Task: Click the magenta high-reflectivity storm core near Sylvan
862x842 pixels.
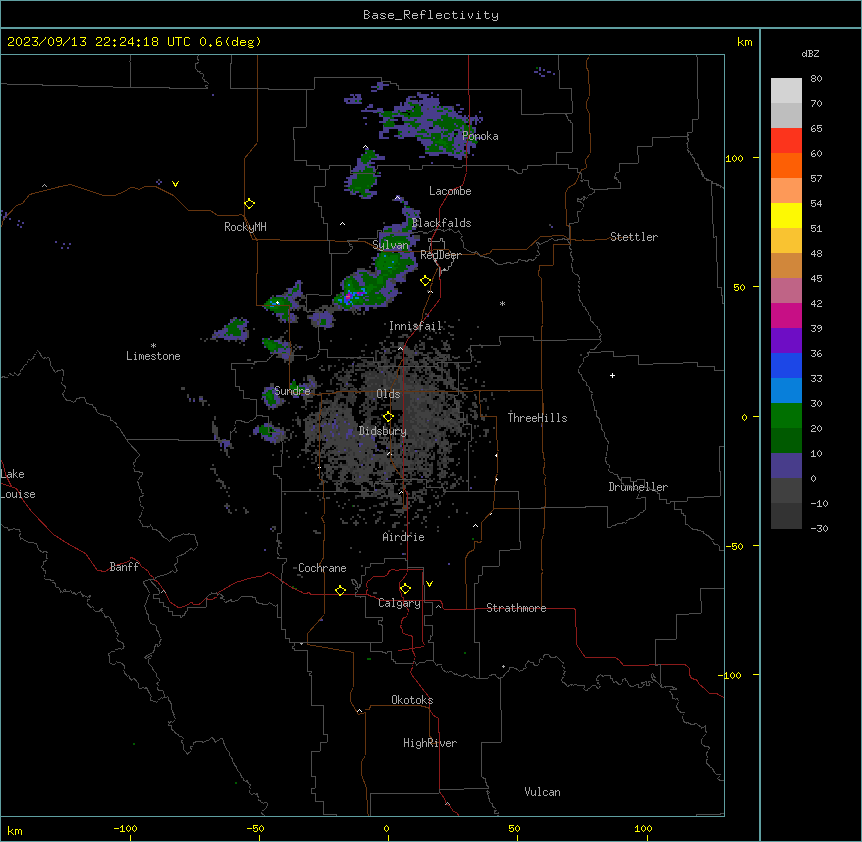Action: click(x=348, y=297)
